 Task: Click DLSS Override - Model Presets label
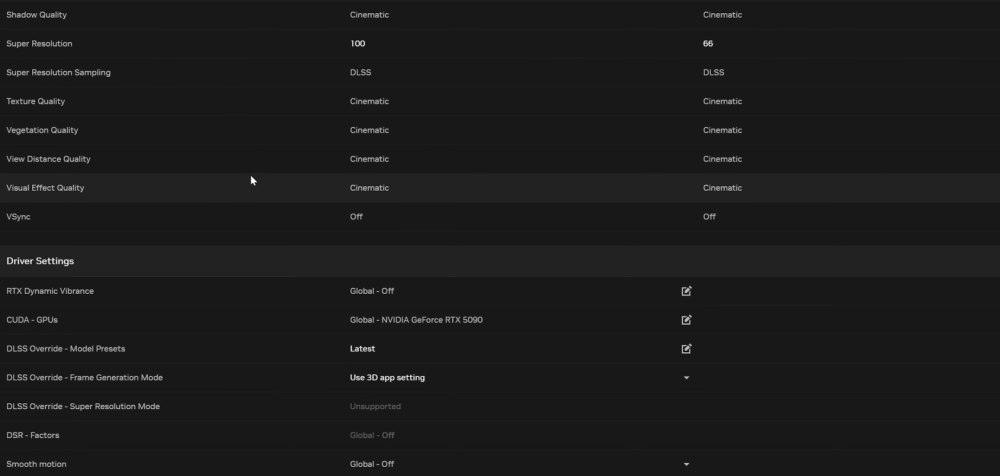(66, 349)
